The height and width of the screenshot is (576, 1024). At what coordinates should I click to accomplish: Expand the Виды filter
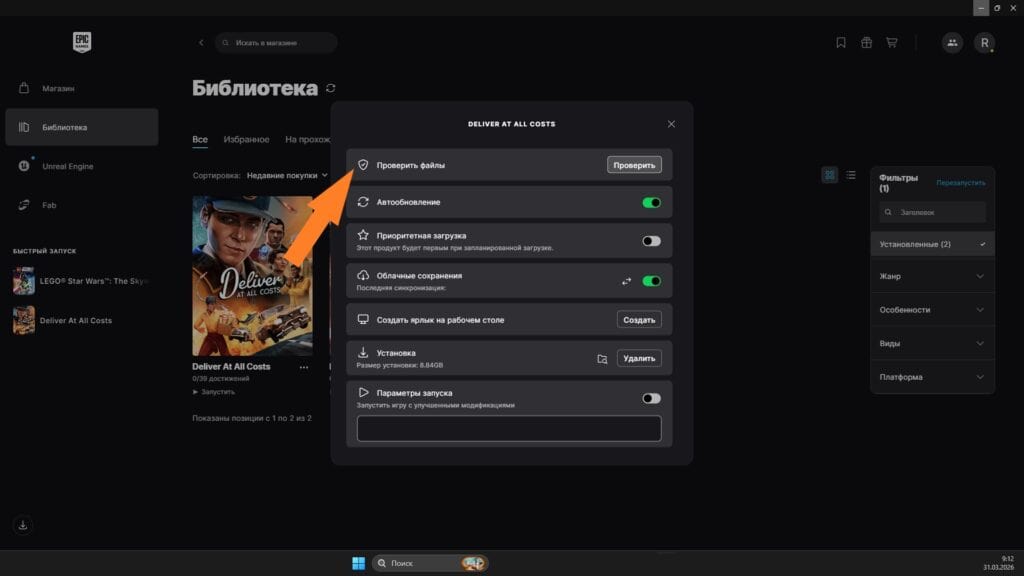933,344
